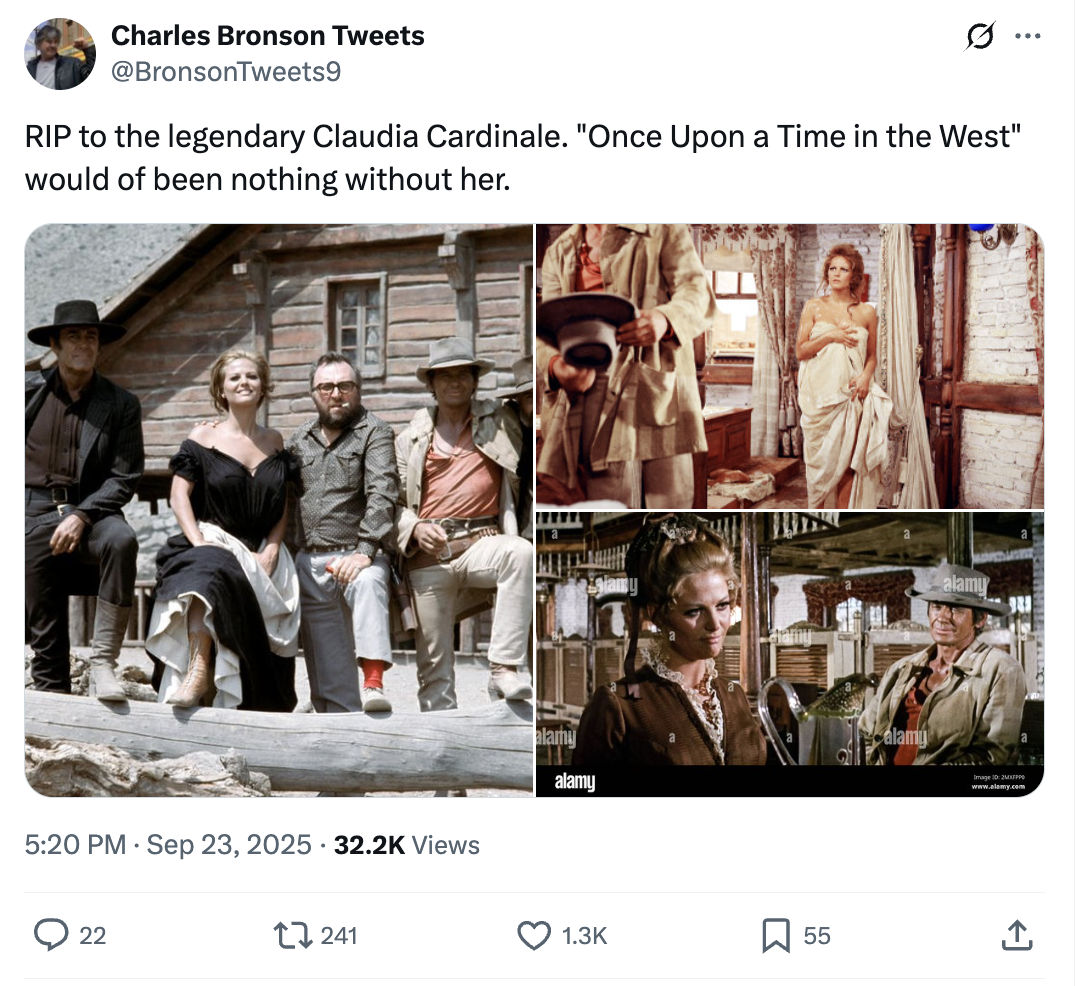
Task: Click the 55 bookmarks count
Action: [817, 935]
